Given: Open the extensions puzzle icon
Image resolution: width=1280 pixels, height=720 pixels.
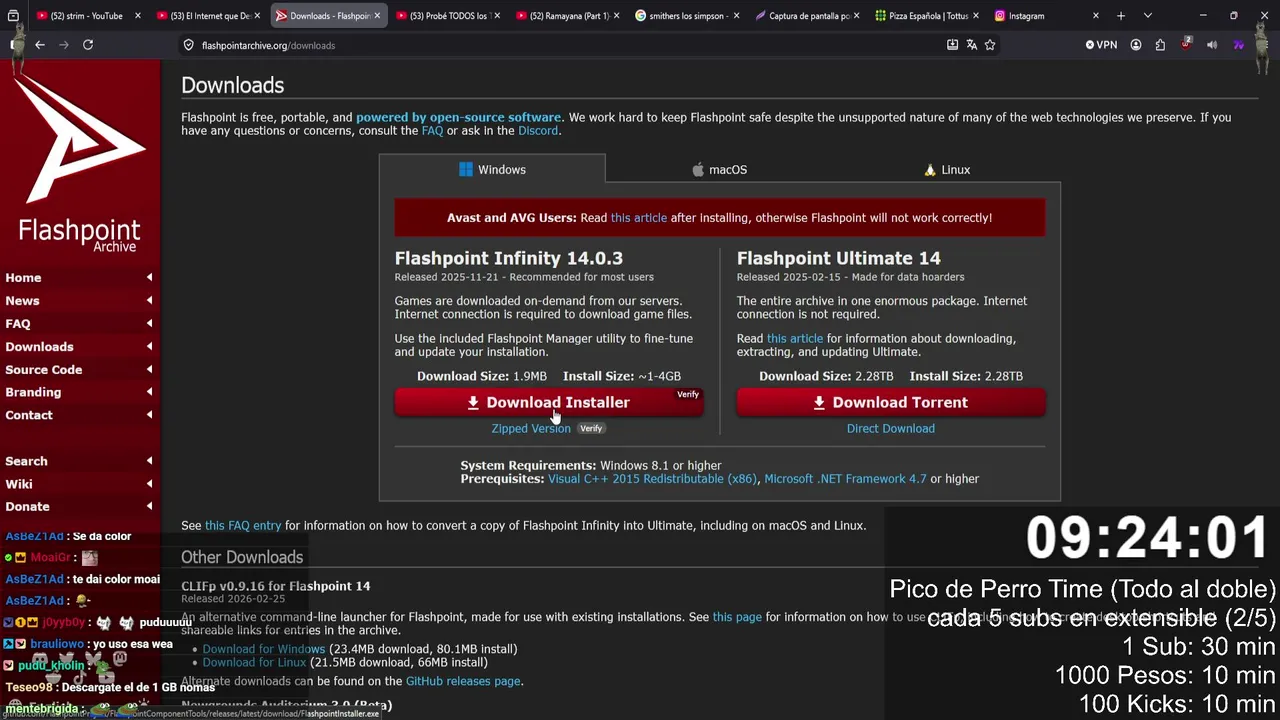Looking at the screenshot, I should (1160, 45).
